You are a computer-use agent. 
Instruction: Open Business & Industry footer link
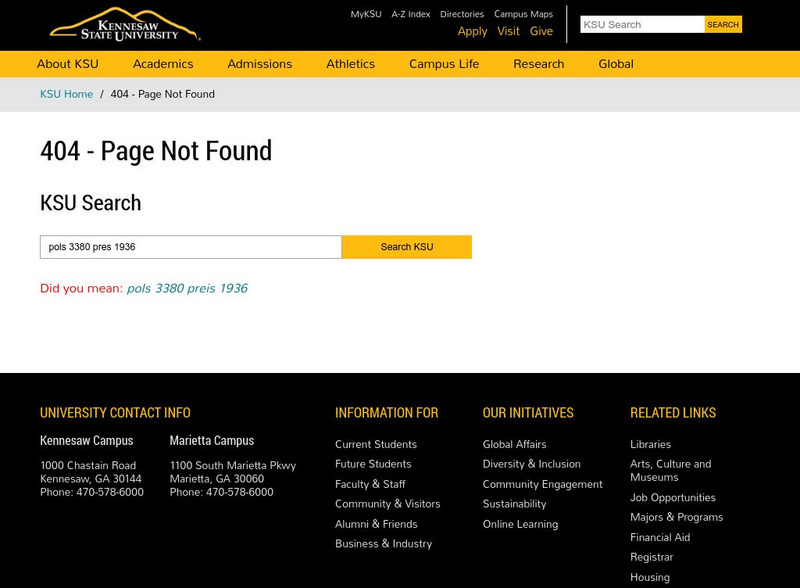(x=383, y=544)
